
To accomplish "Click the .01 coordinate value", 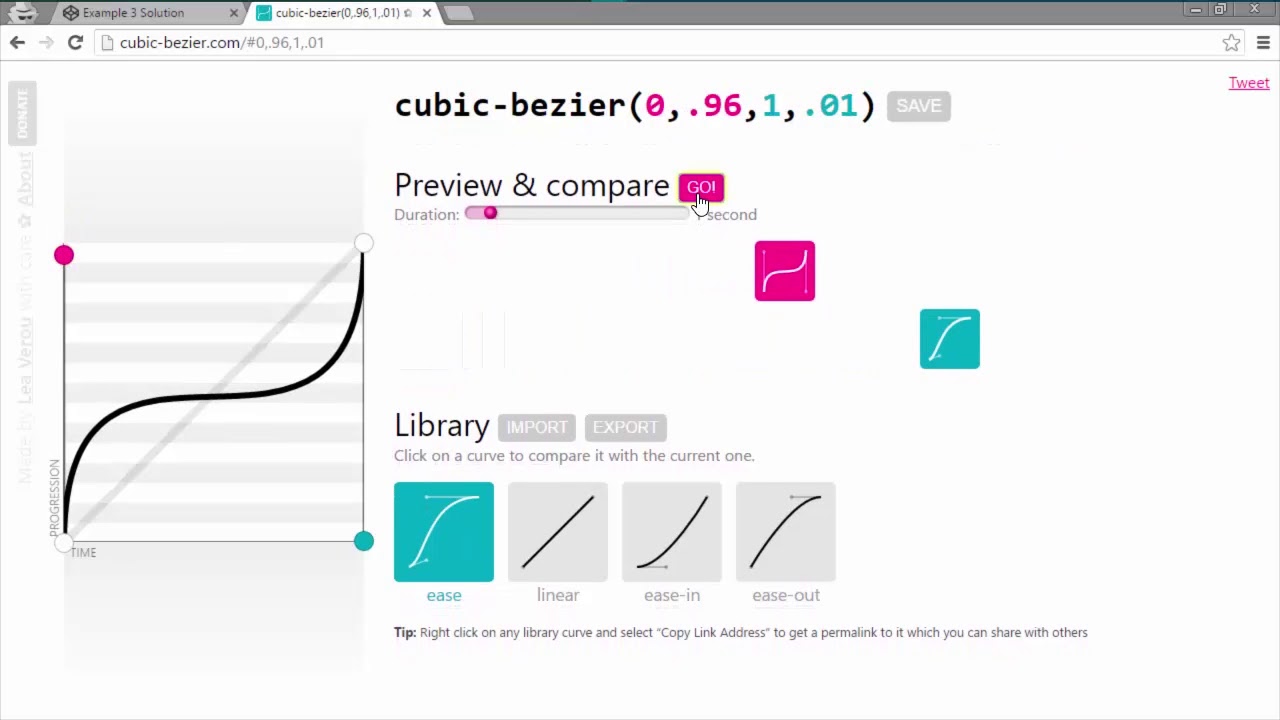I will pyautogui.click(x=829, y=106).
